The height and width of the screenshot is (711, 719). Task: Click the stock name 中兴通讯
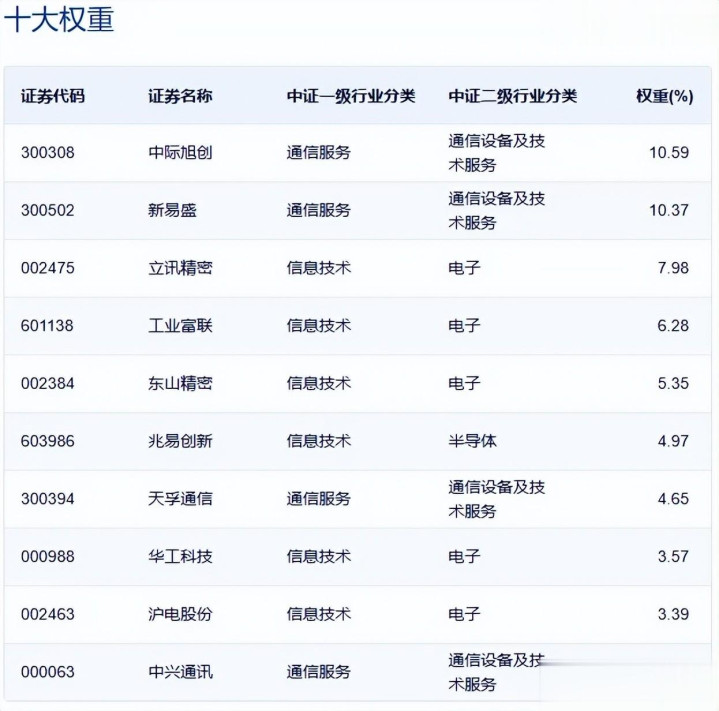click(x=180, y=672)
